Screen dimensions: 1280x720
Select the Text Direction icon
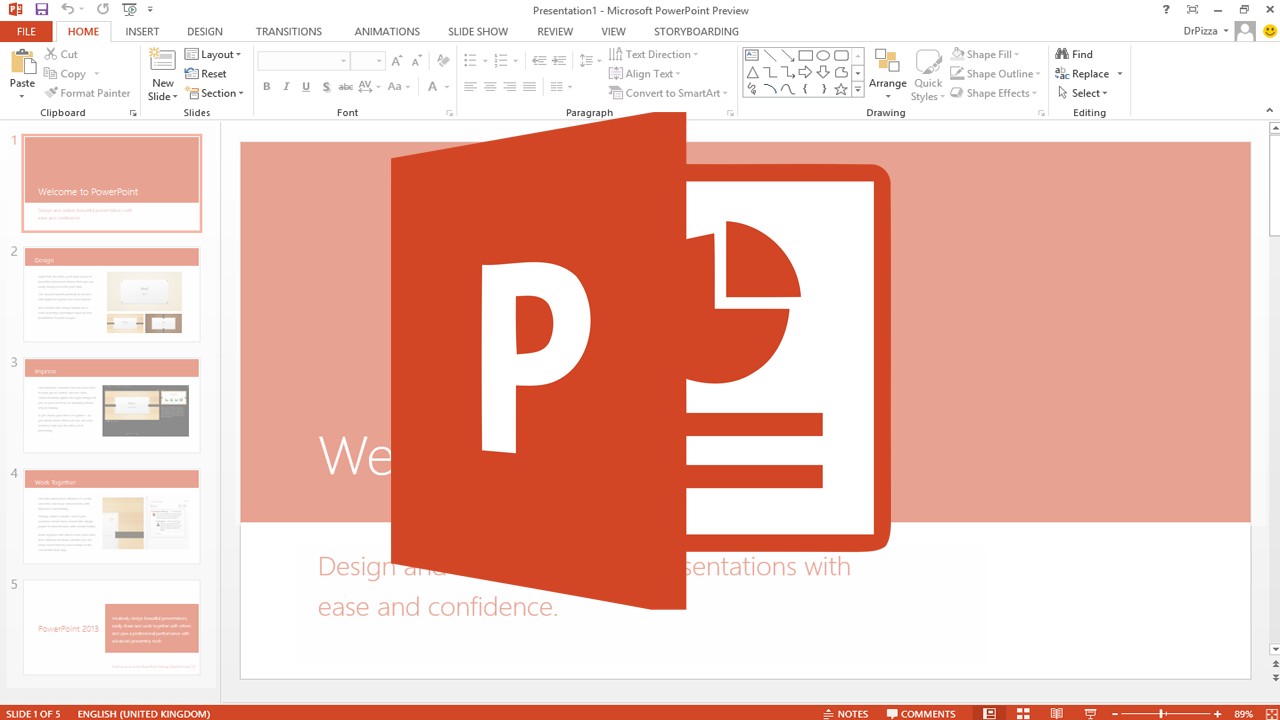click(618, 54)
